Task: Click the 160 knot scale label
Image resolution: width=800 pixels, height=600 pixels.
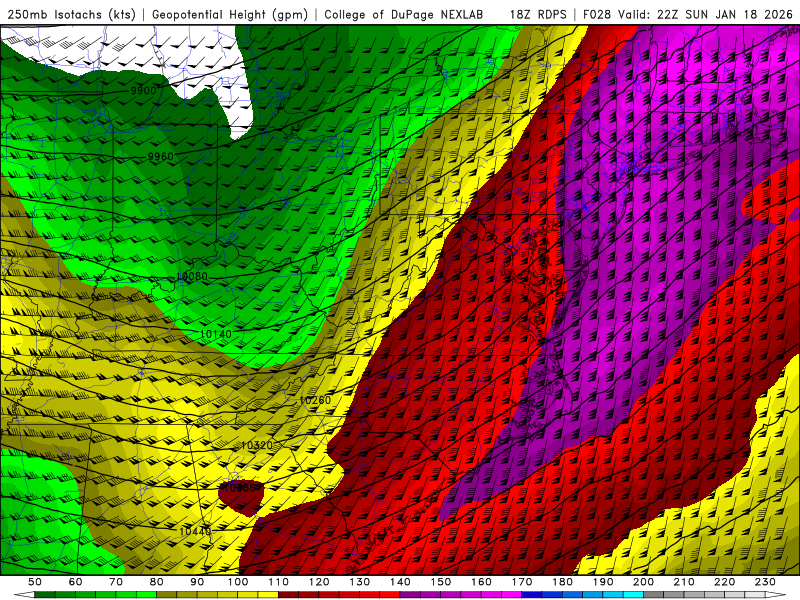Action: pyautogui.click(x=481, y=582)
